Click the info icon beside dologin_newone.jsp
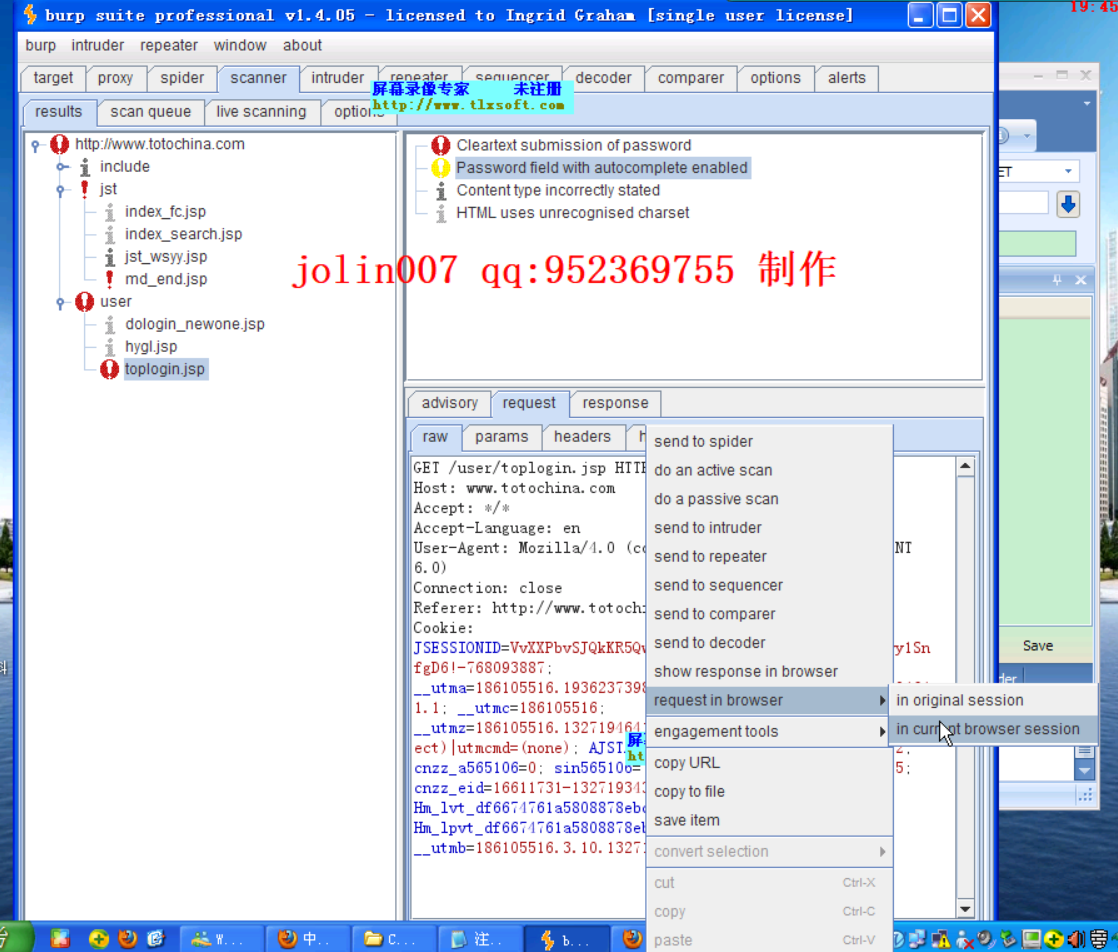This screenshot has height=952, width=1118. coord(110,324)
